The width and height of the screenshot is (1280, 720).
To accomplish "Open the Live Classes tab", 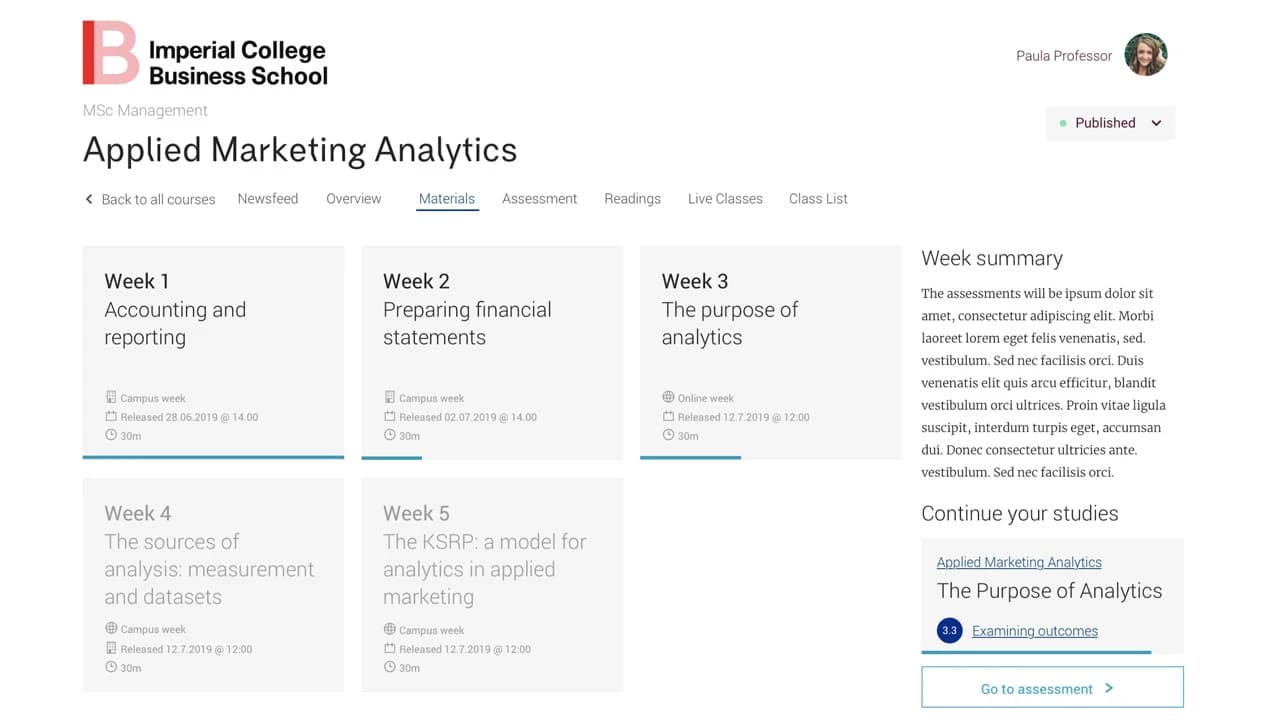I will click(725, 199).
